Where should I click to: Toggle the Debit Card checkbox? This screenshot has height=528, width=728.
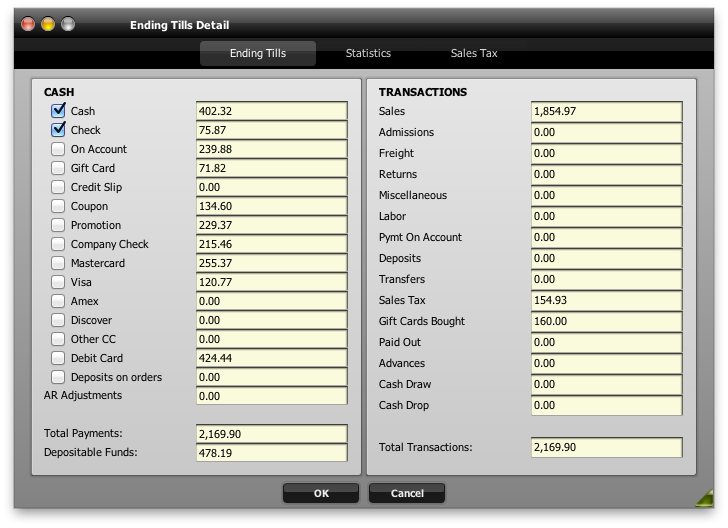(x=58, y=358)
